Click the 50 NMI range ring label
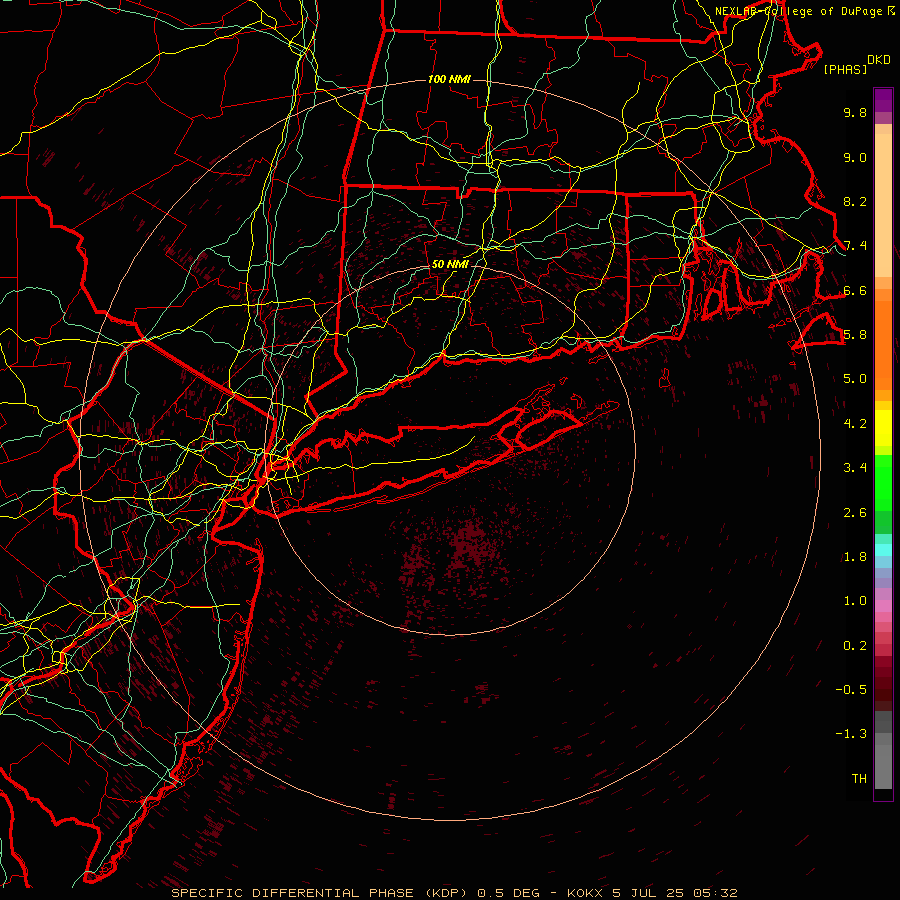The width and height of the screenshot is (900, 900). [450, 264]
